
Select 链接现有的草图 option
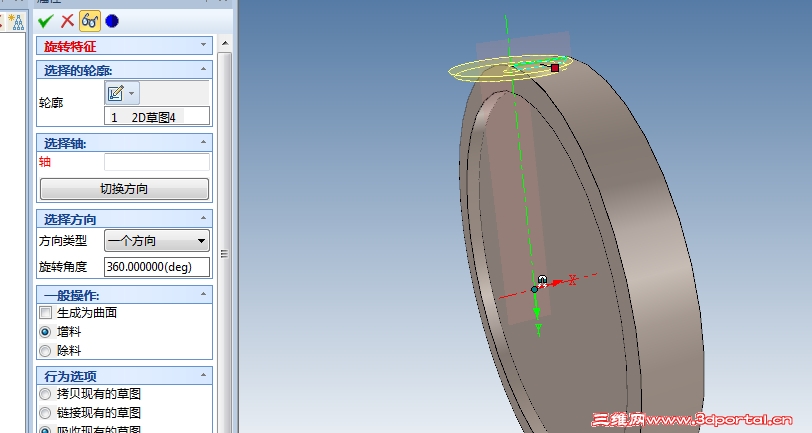point(46,413)
